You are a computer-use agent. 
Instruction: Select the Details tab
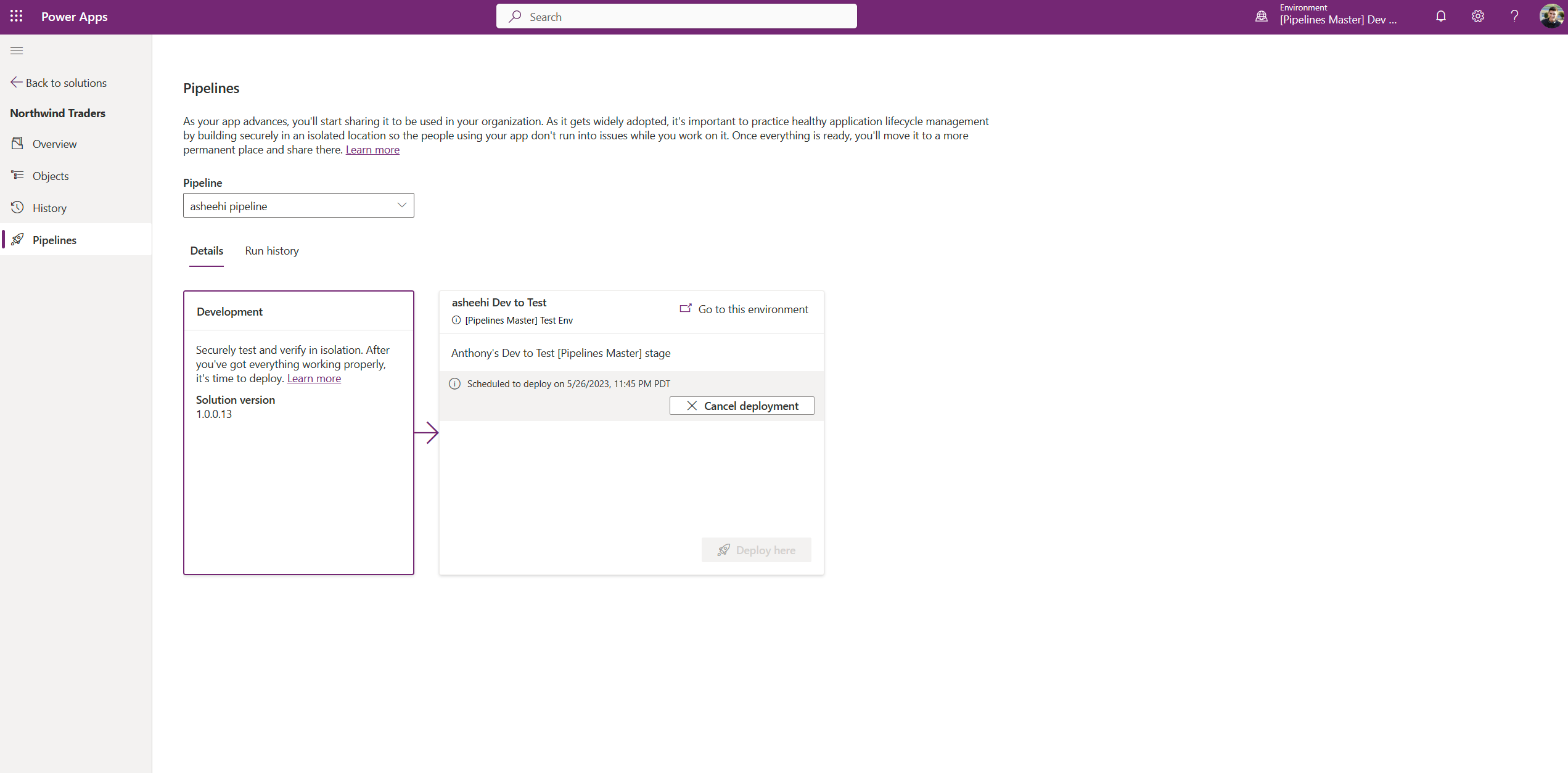pos(207,250)
